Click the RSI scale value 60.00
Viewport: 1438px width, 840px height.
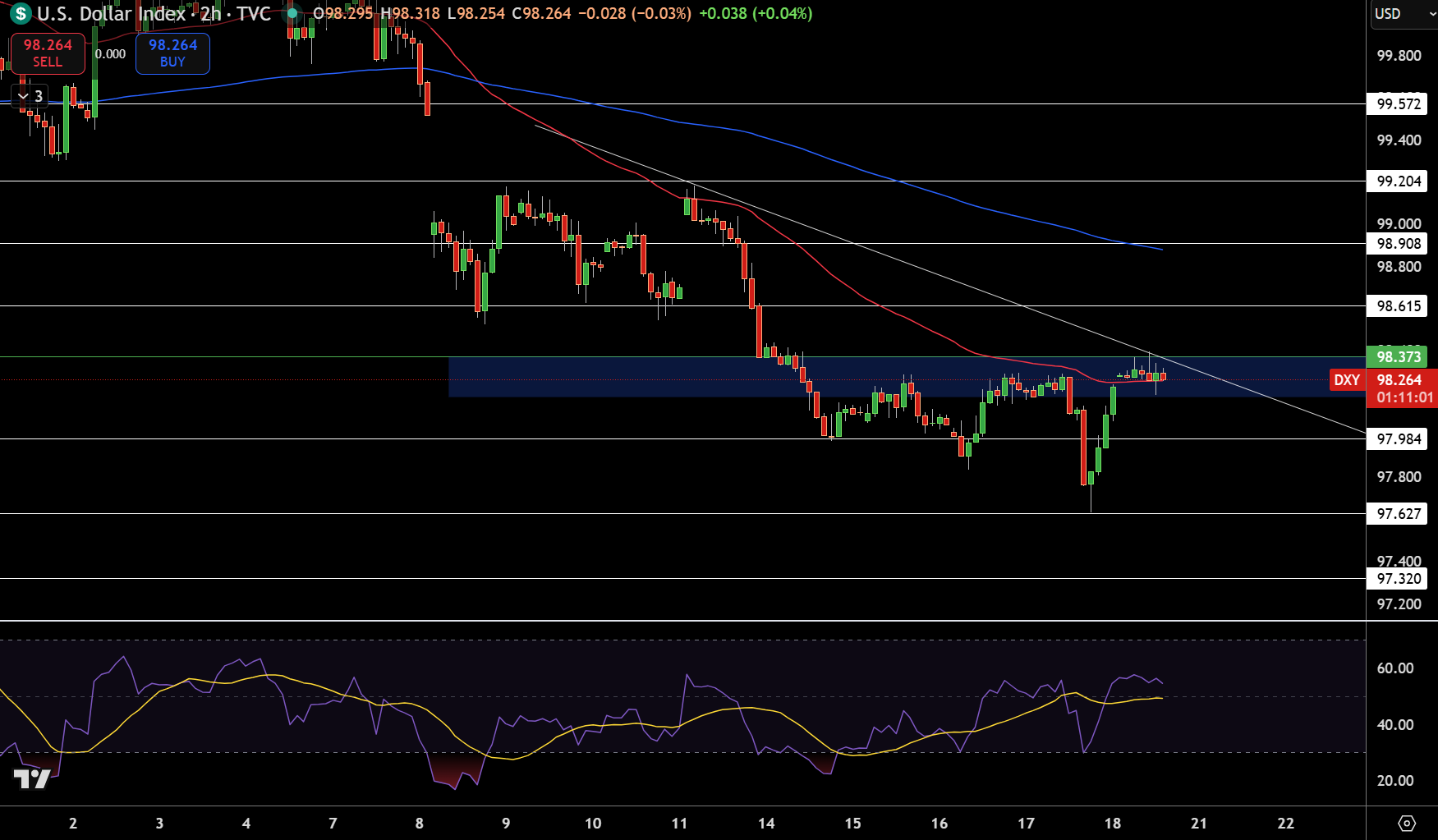[1395, 668]
